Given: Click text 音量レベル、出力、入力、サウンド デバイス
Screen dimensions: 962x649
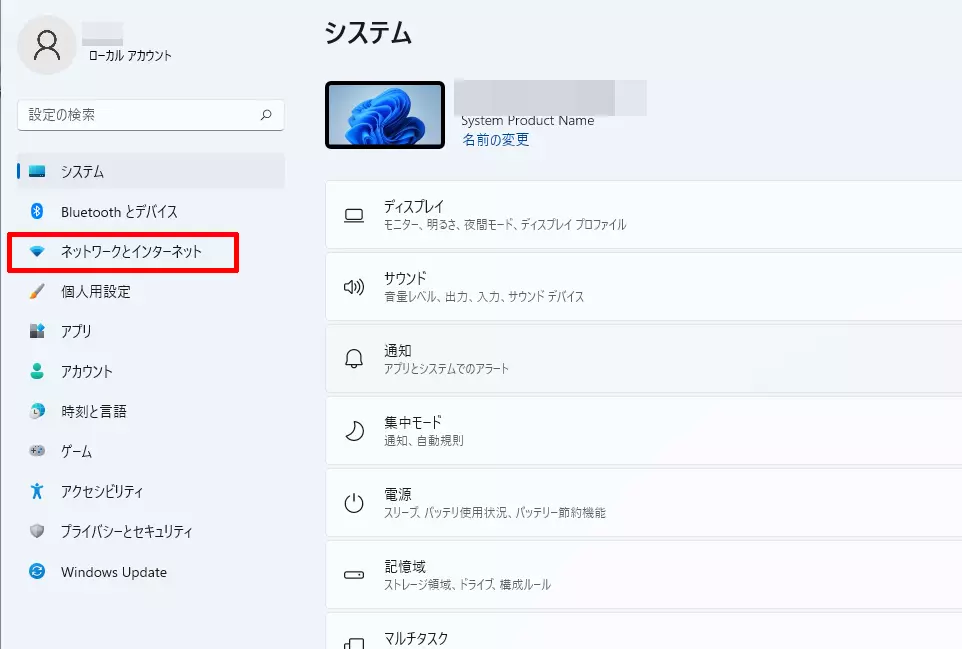Looking at the screenshot, I should [484, 297].
